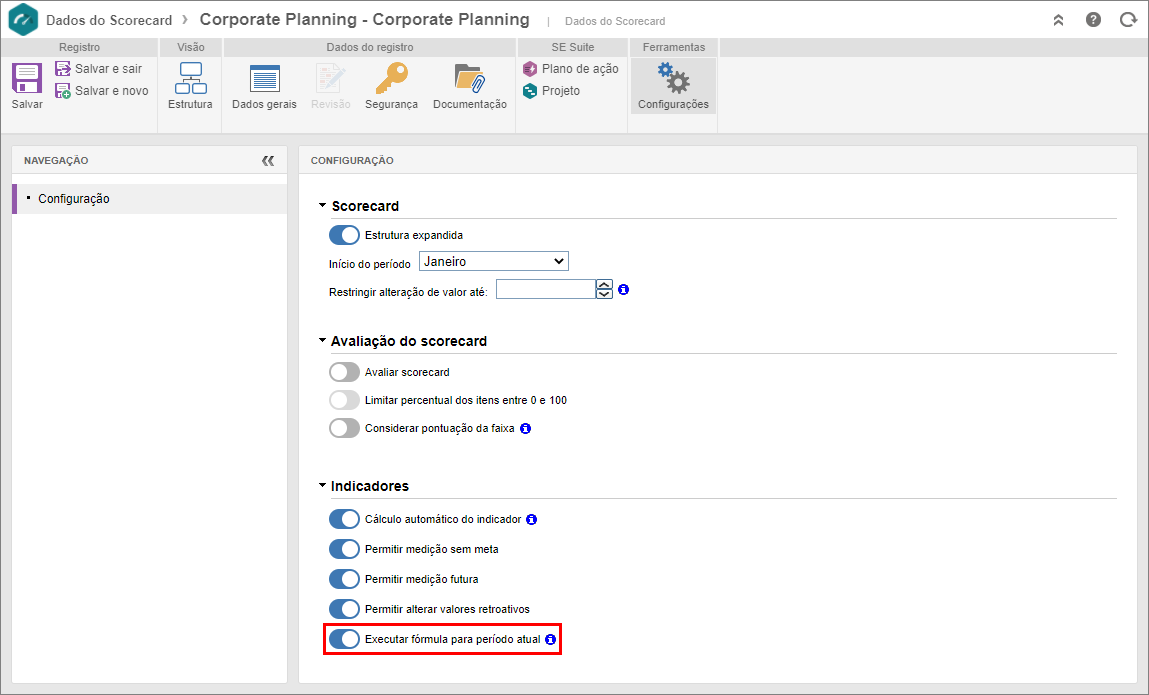Open Dados gerais in the ribbon
The width and height of the screenshot is (1149, 695).
point(265,78)
